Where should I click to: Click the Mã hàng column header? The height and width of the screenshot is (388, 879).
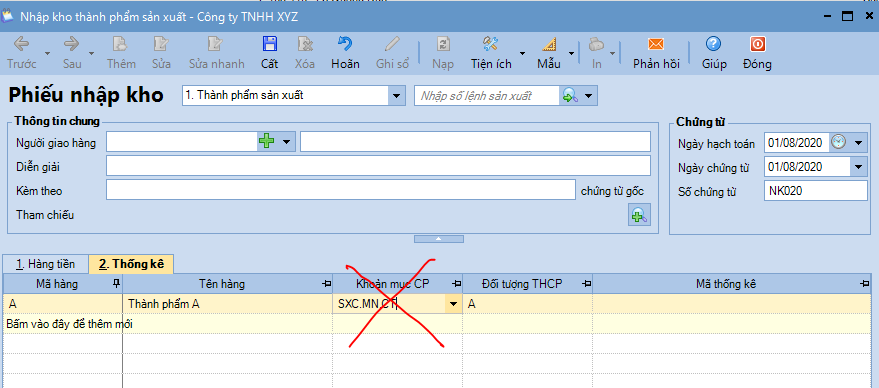57,284
